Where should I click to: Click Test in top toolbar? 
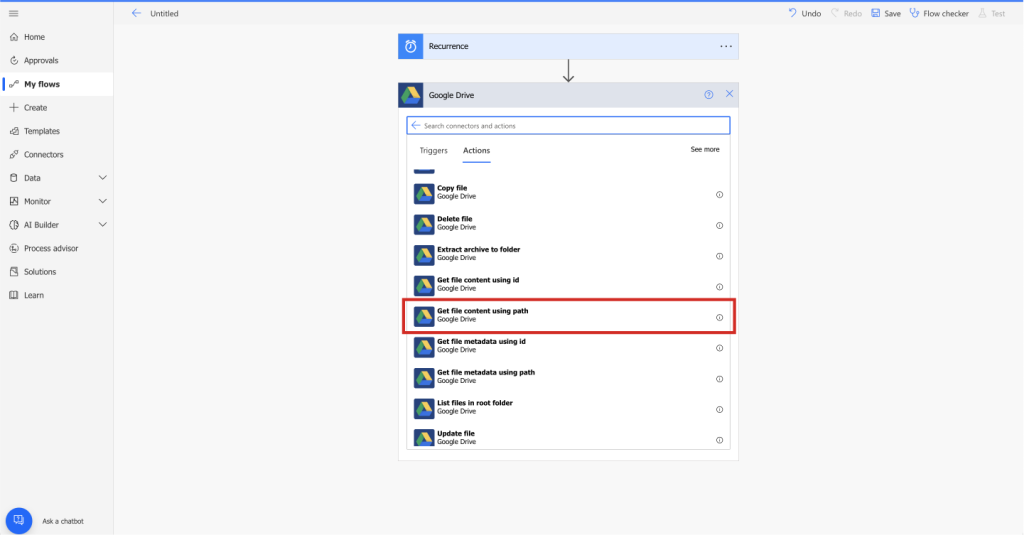[x=992, y=13]
